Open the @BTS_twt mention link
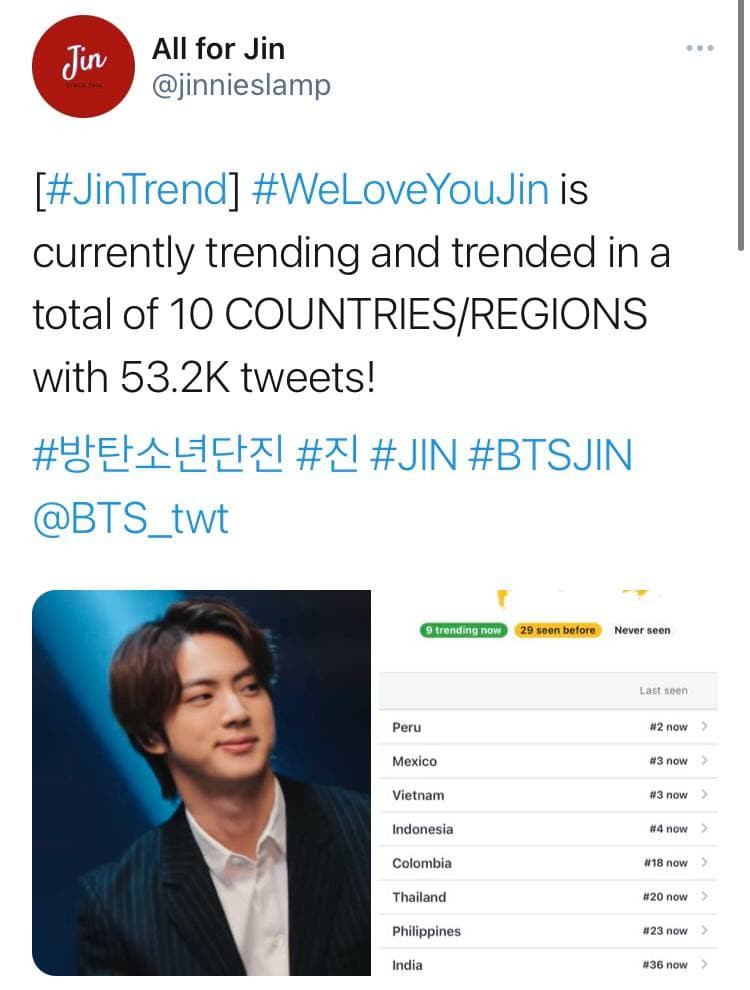Viewport: 750px width, 990px height. pos(130,519)
